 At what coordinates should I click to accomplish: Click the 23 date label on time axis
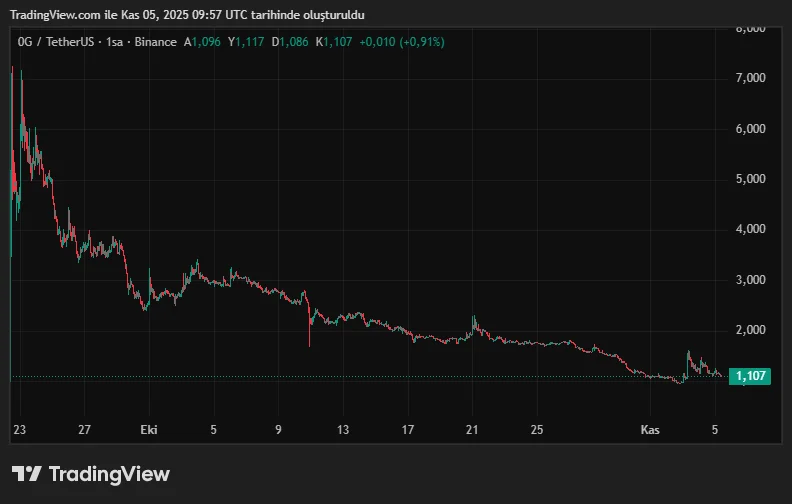20,430
